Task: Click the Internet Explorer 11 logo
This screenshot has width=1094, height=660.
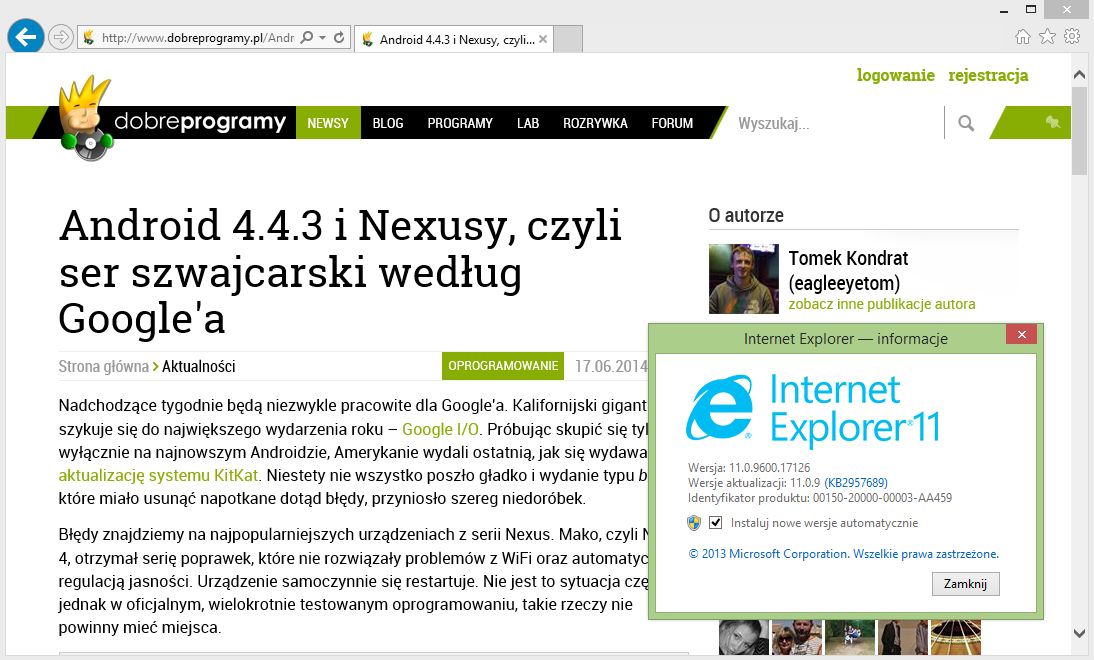Action: click(x=814, y=410)
